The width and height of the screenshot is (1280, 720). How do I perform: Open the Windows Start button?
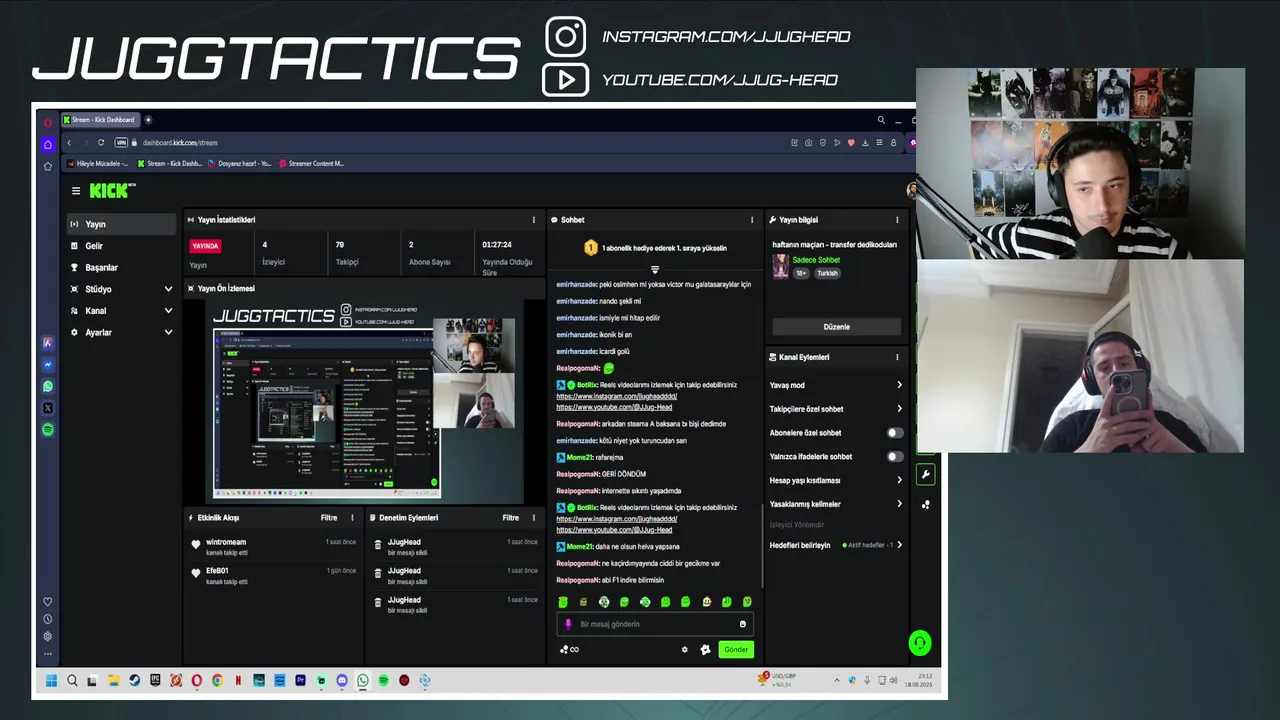pos(51,681)
